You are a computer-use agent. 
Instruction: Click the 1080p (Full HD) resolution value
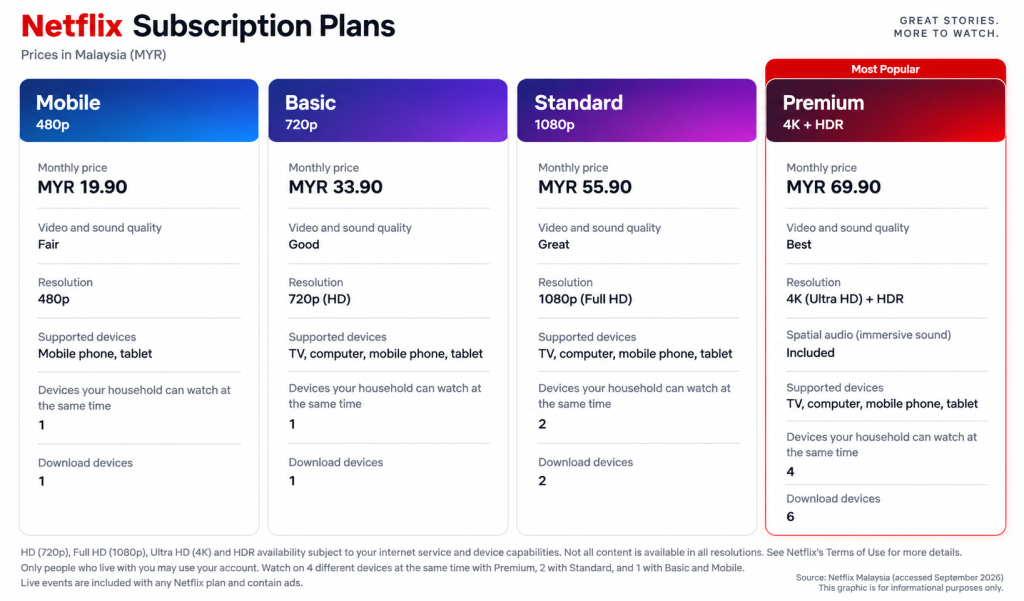click(585, 299)
